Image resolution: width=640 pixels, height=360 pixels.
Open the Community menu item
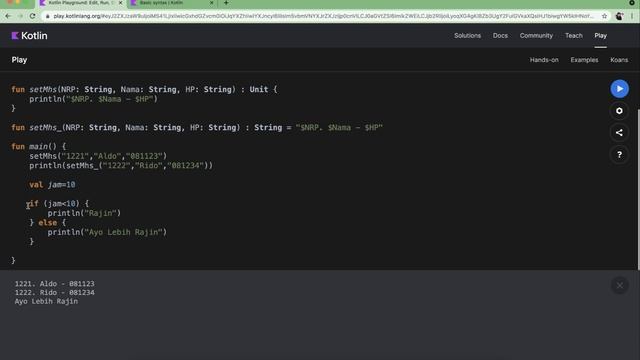point(536,36)
